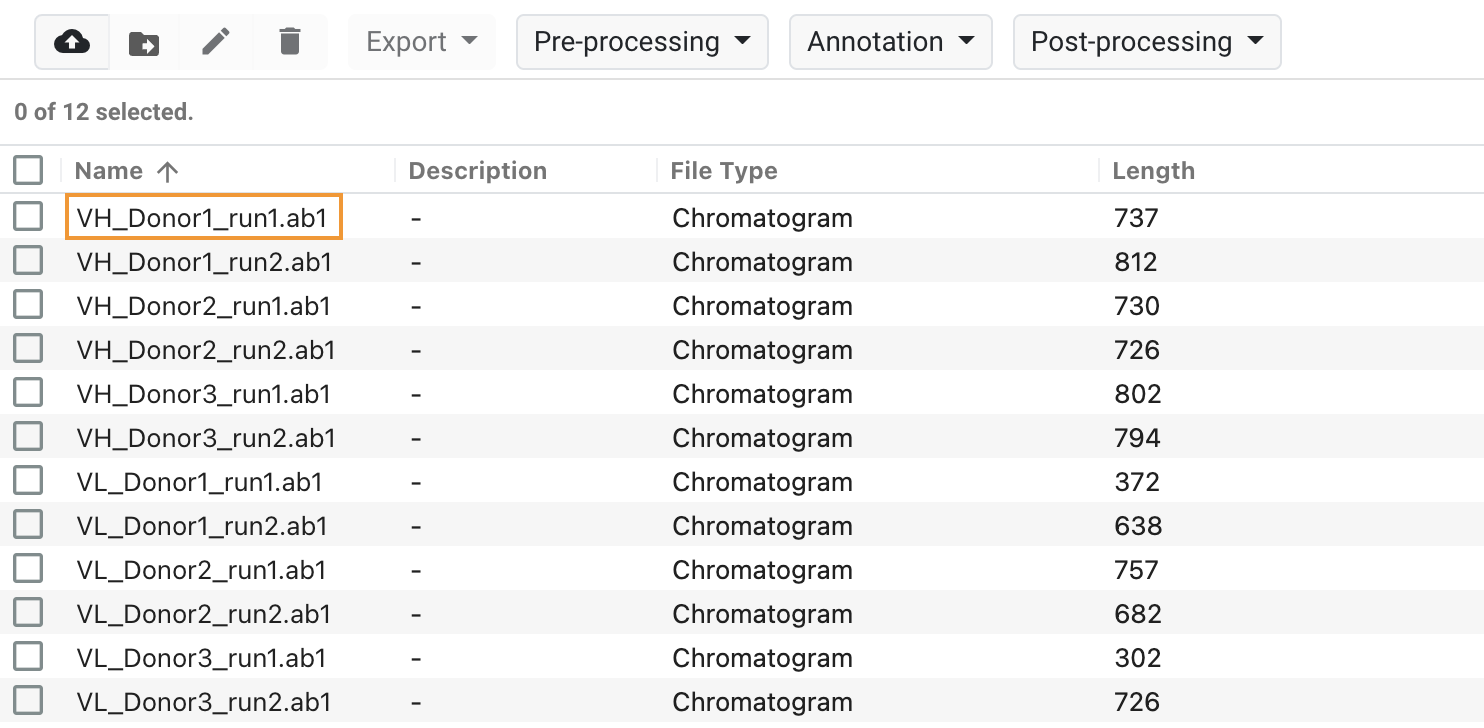Image resolution: width=1484 pixels, height=728 pixels.
Task: Click the move-to-folder icon
Action: (x=144, y=42)
